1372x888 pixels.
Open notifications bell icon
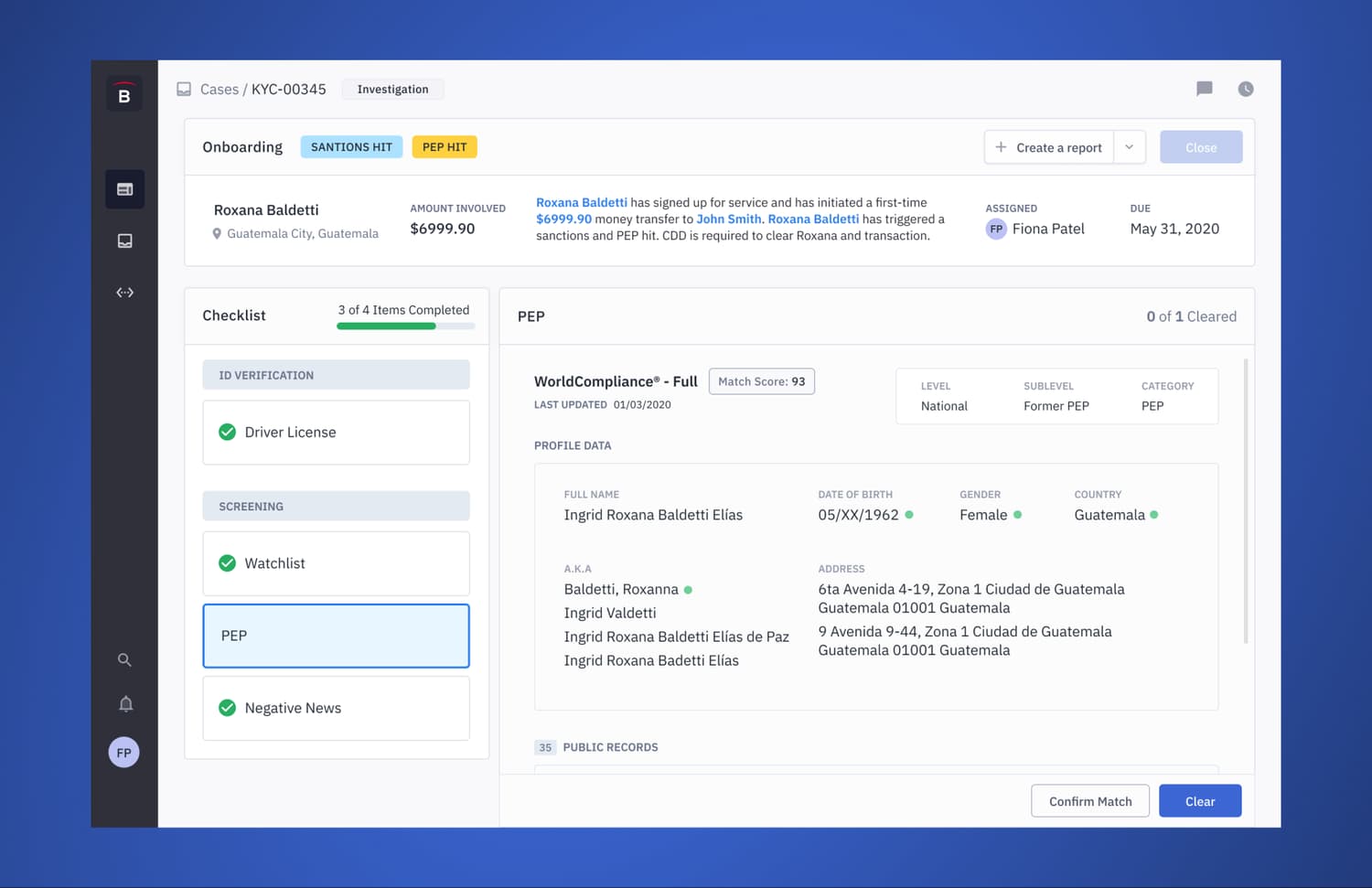point(126,703)
